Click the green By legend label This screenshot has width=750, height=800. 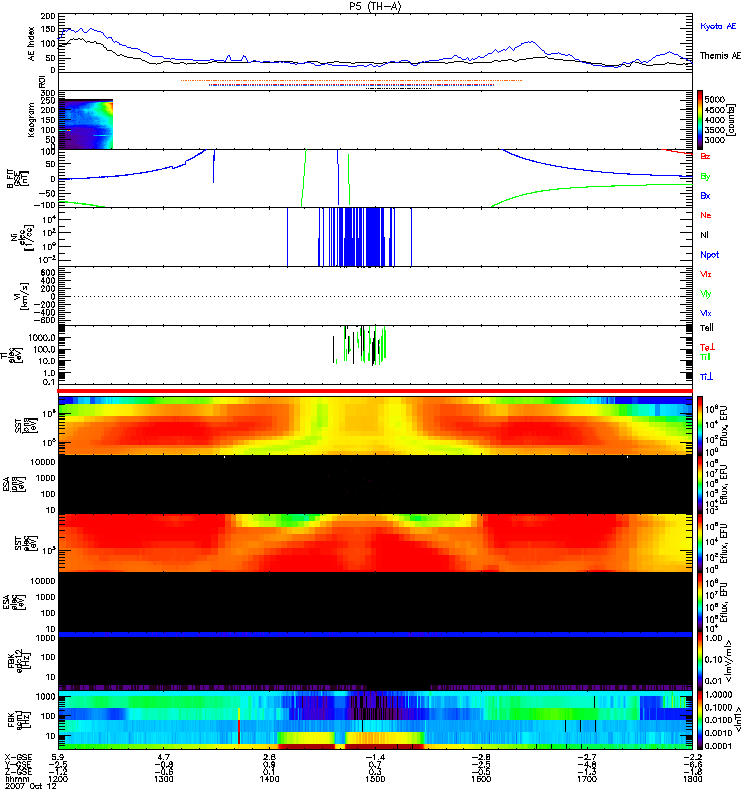[x=705, y=177]
